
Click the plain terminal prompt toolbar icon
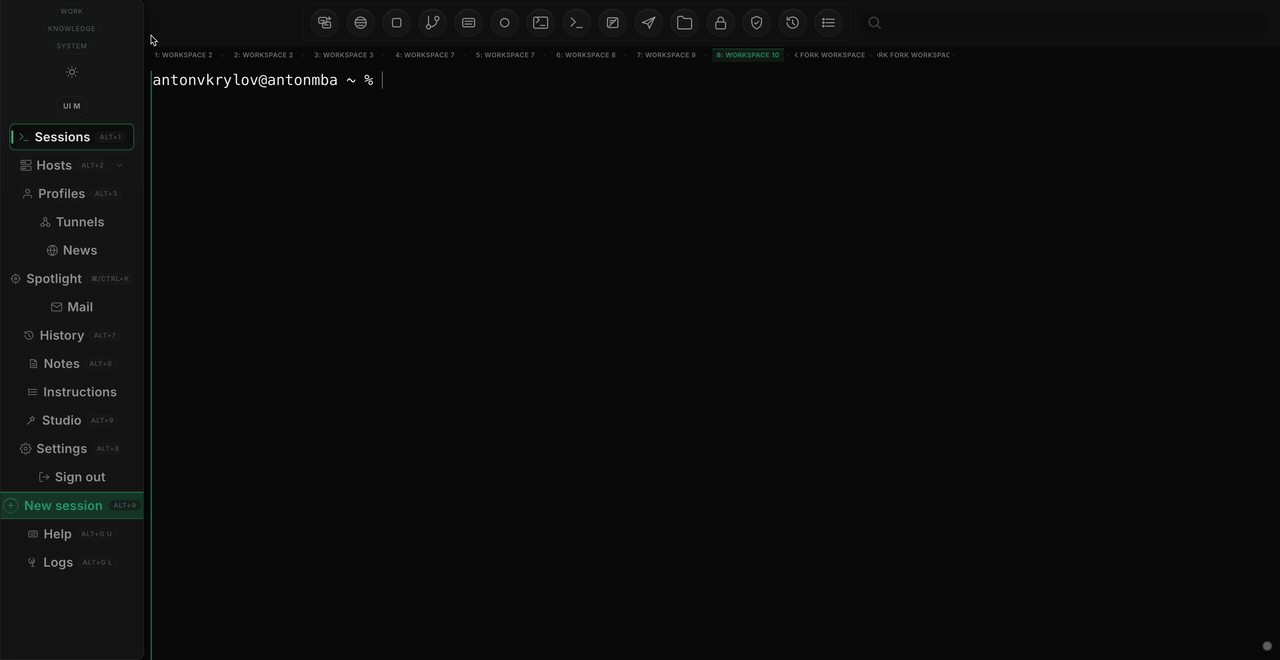pos(577,22)
